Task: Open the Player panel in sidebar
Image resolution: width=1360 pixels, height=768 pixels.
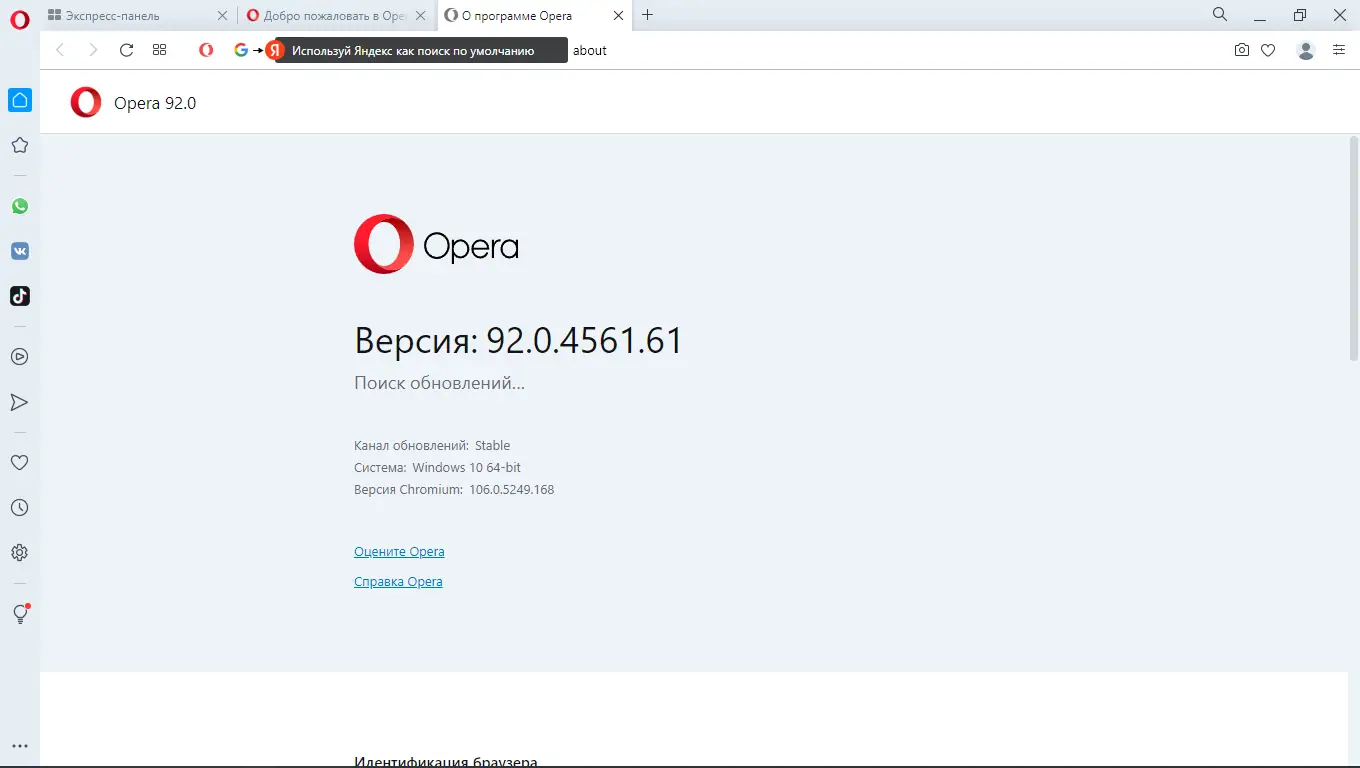Action: (x=19, y=356)
